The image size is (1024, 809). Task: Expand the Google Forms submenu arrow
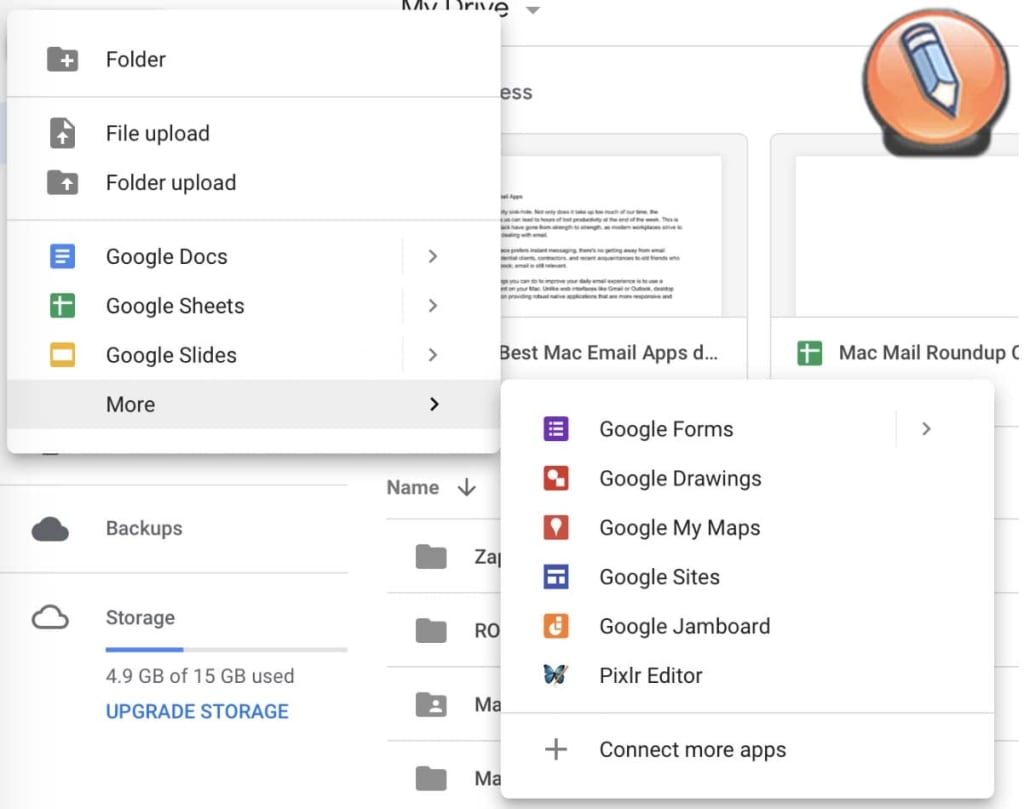926,428
